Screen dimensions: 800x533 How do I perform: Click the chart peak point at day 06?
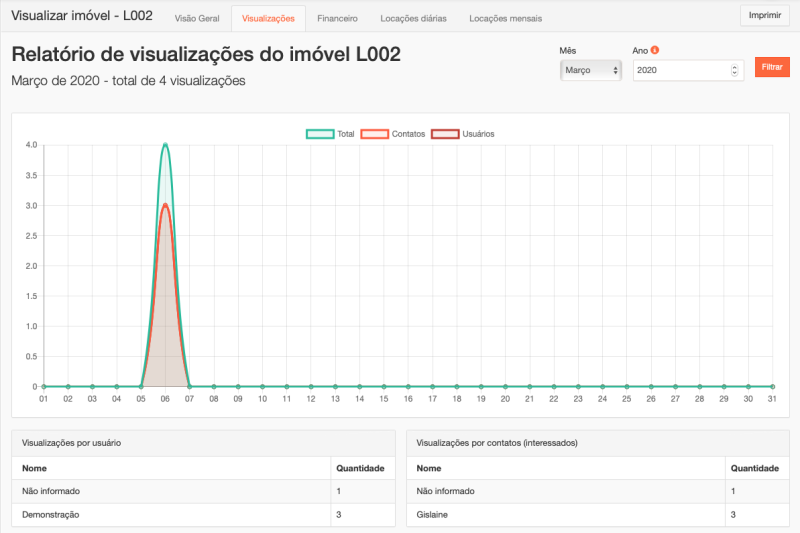(x=165, y=145)
